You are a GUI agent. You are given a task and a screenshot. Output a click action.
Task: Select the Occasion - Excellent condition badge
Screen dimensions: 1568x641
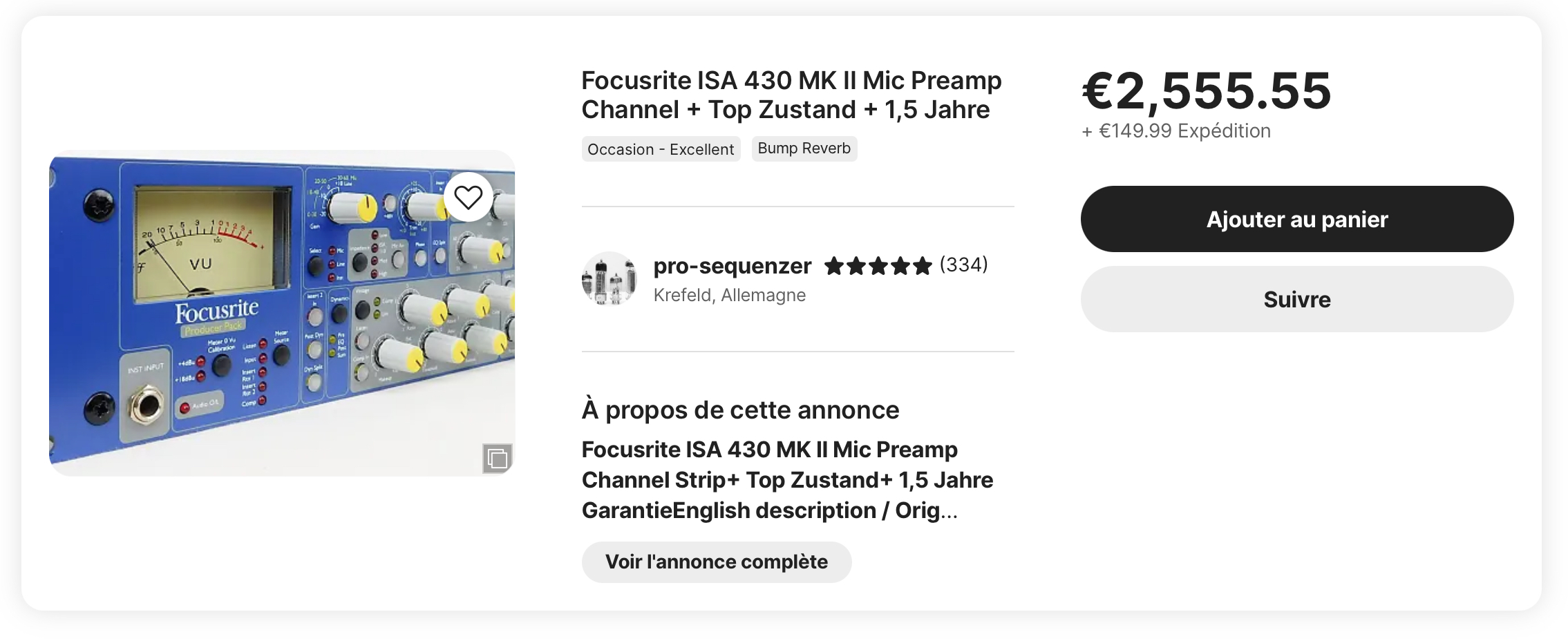[661, 149]
